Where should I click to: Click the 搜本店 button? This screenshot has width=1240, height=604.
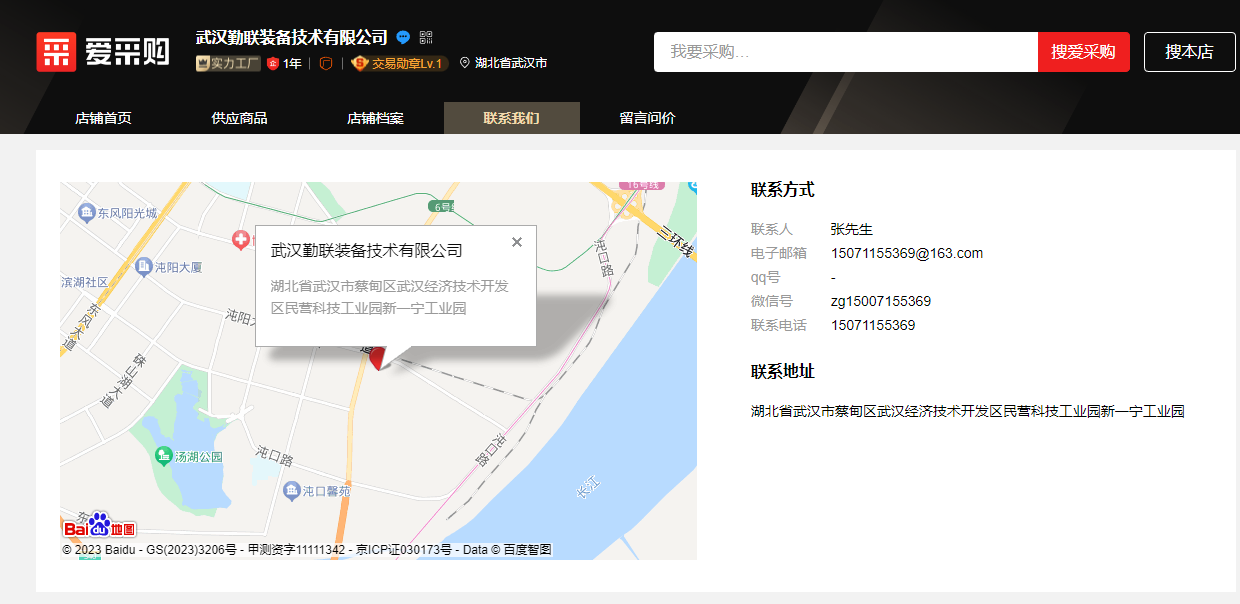click(x=1189, y=51)
